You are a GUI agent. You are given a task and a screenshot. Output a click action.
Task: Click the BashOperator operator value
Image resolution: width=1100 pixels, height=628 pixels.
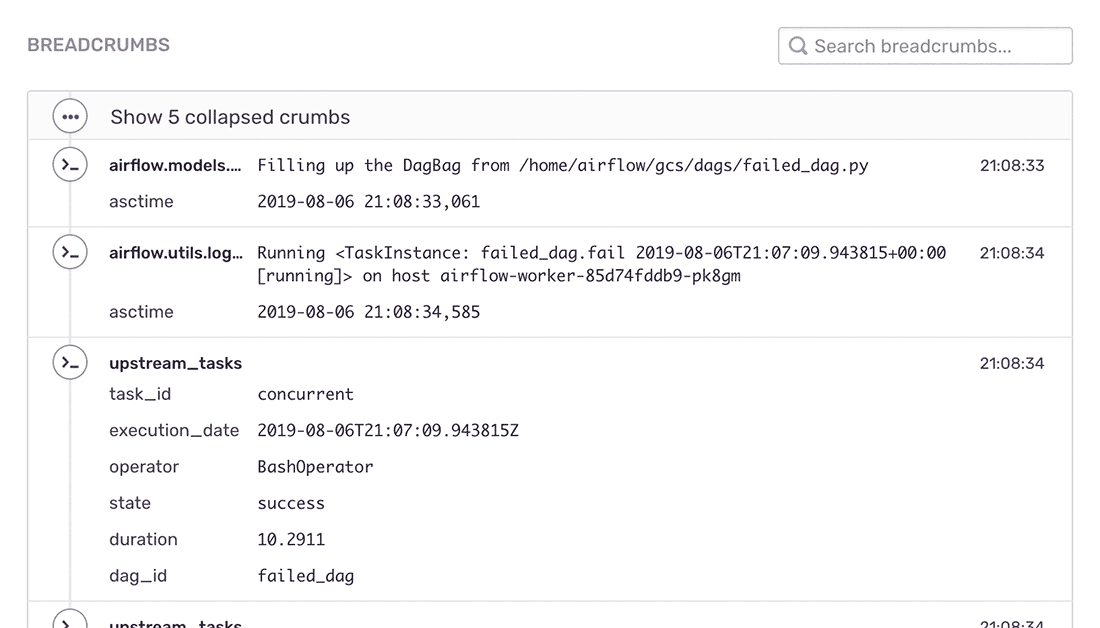(316, 466)
